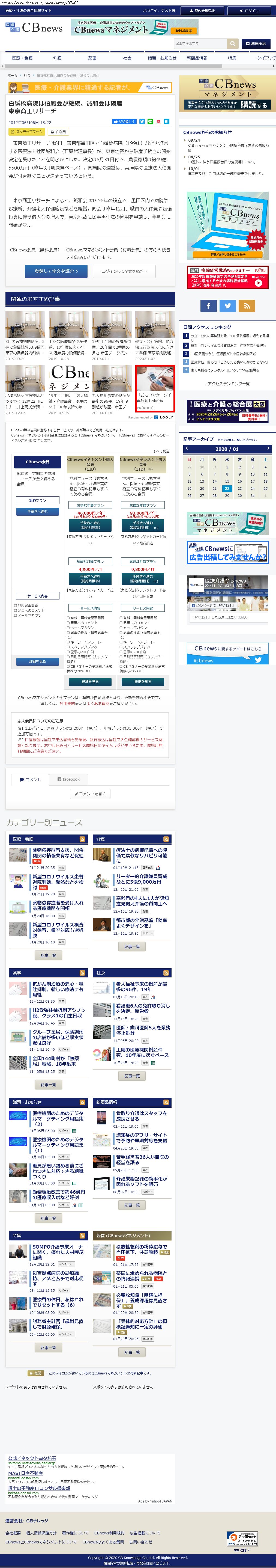Expand the アクセスランキング一覧 link
Screen dimensions: 276x1568
pyautogui.click(x=227, y=384)
